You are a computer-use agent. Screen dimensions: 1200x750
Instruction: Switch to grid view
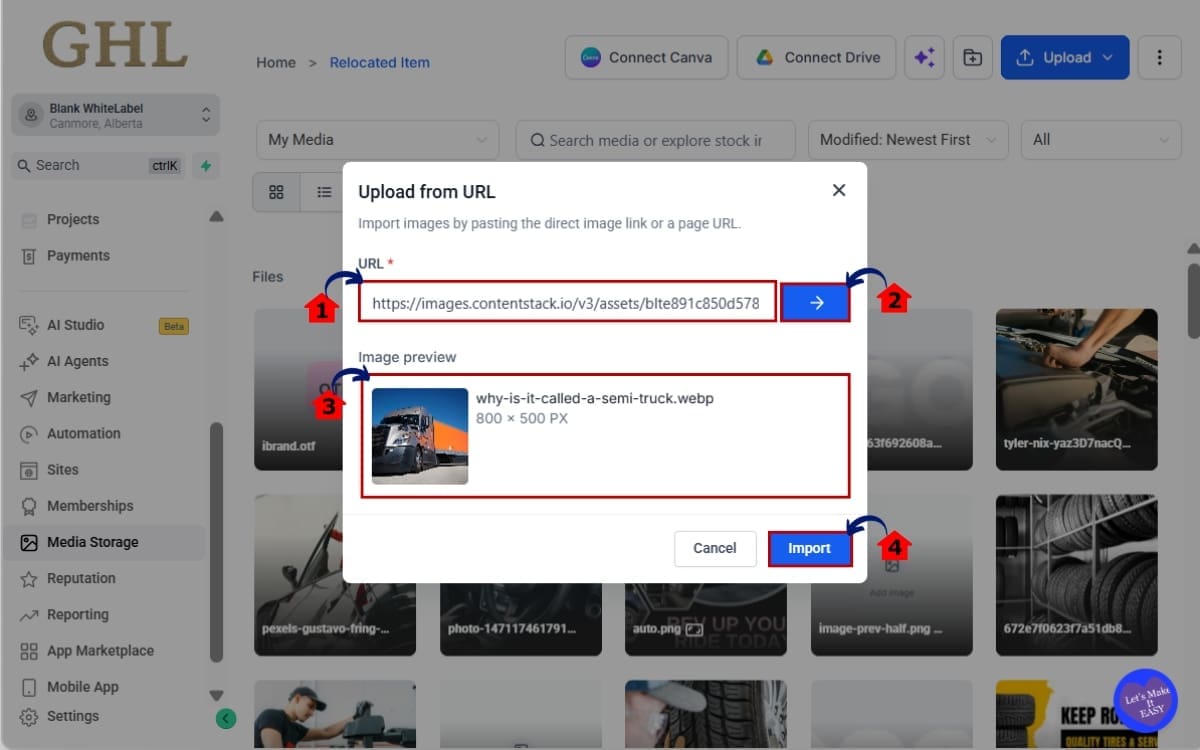tap(277, 192)
